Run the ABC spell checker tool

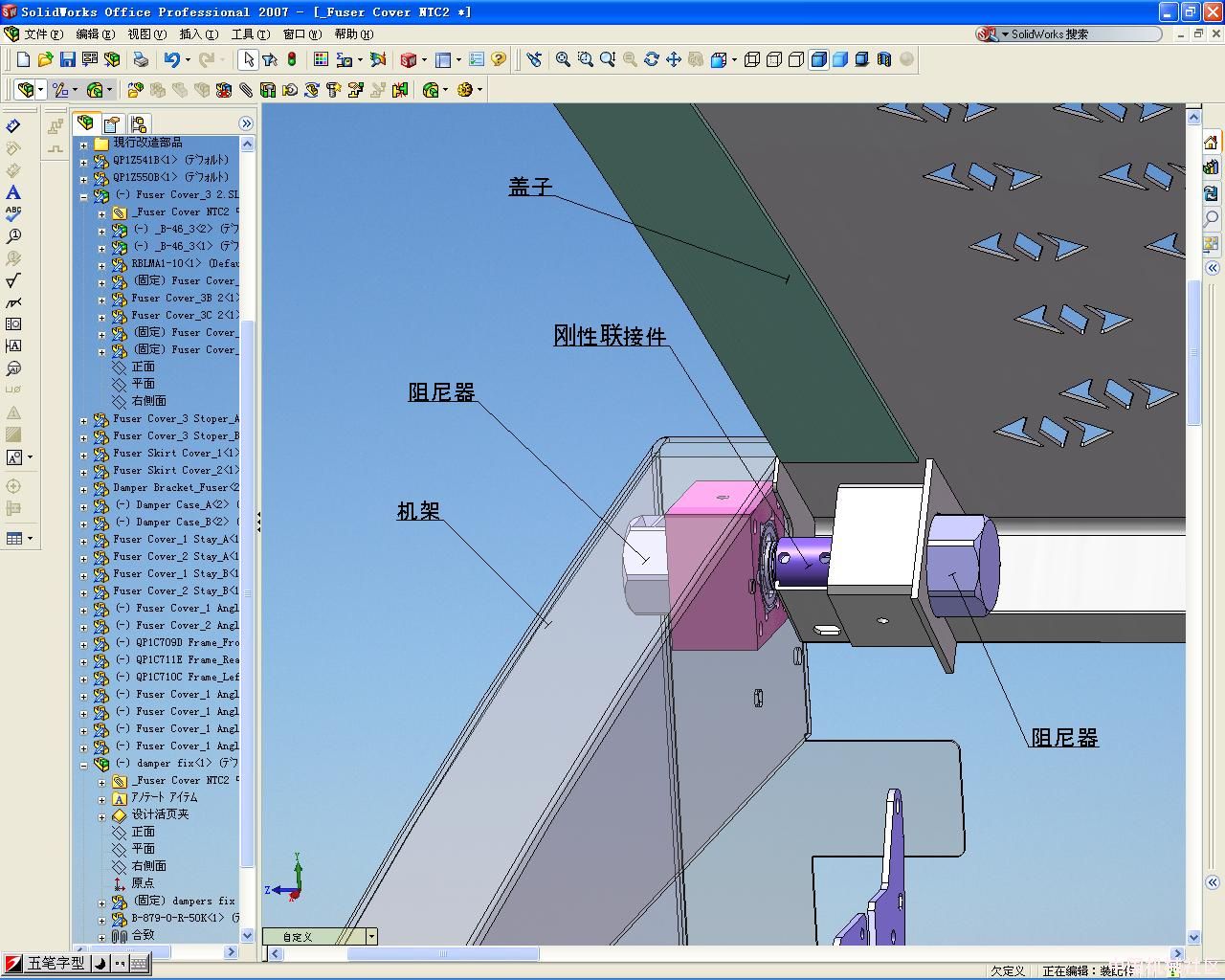(x=13, y=214)
